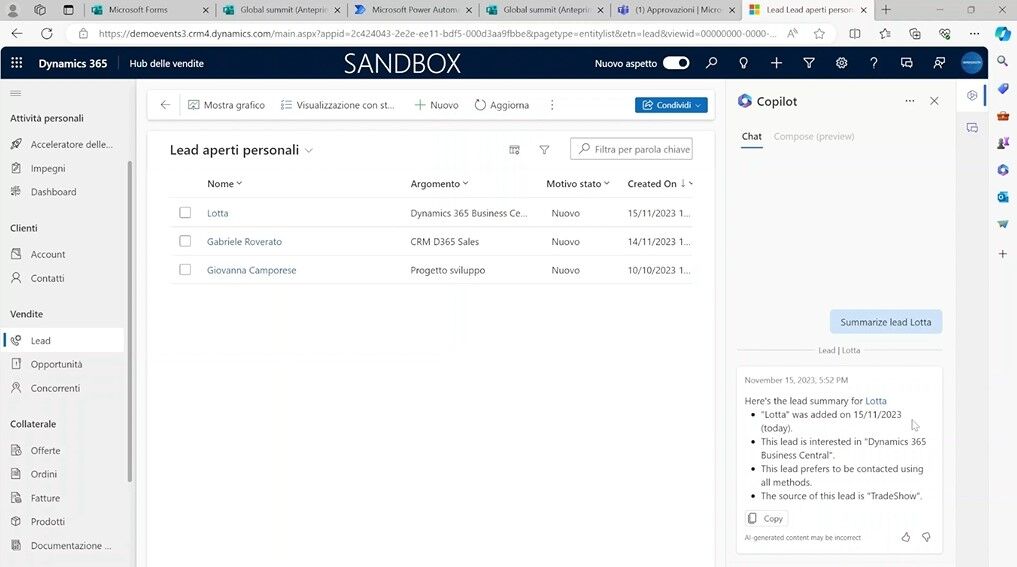Screen dimensions: 1017x567
Task: Click the plus icon for quick create
Action: click(776, 63)
